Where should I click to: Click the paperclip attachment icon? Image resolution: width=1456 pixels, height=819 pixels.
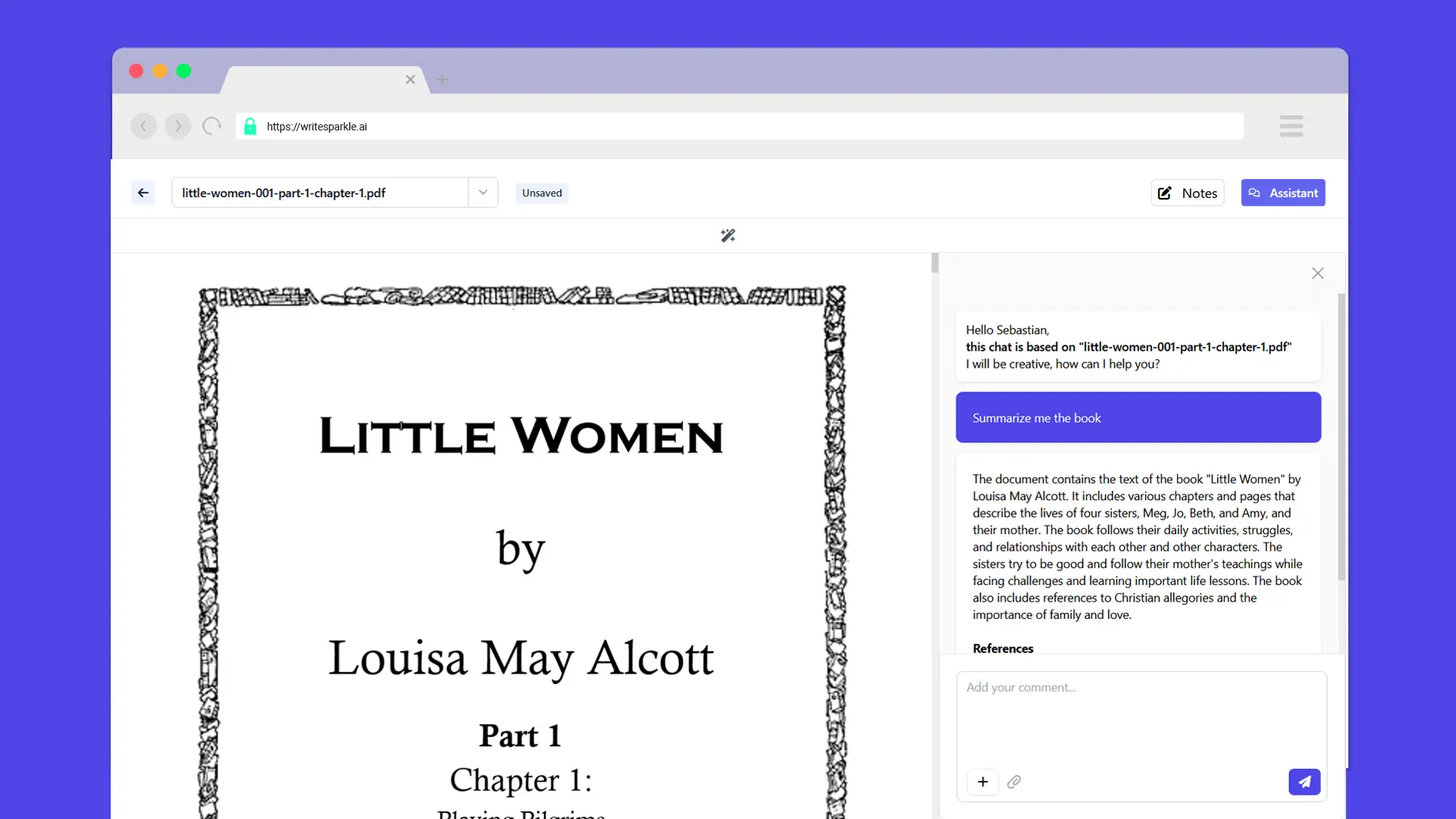(1014, 782)
